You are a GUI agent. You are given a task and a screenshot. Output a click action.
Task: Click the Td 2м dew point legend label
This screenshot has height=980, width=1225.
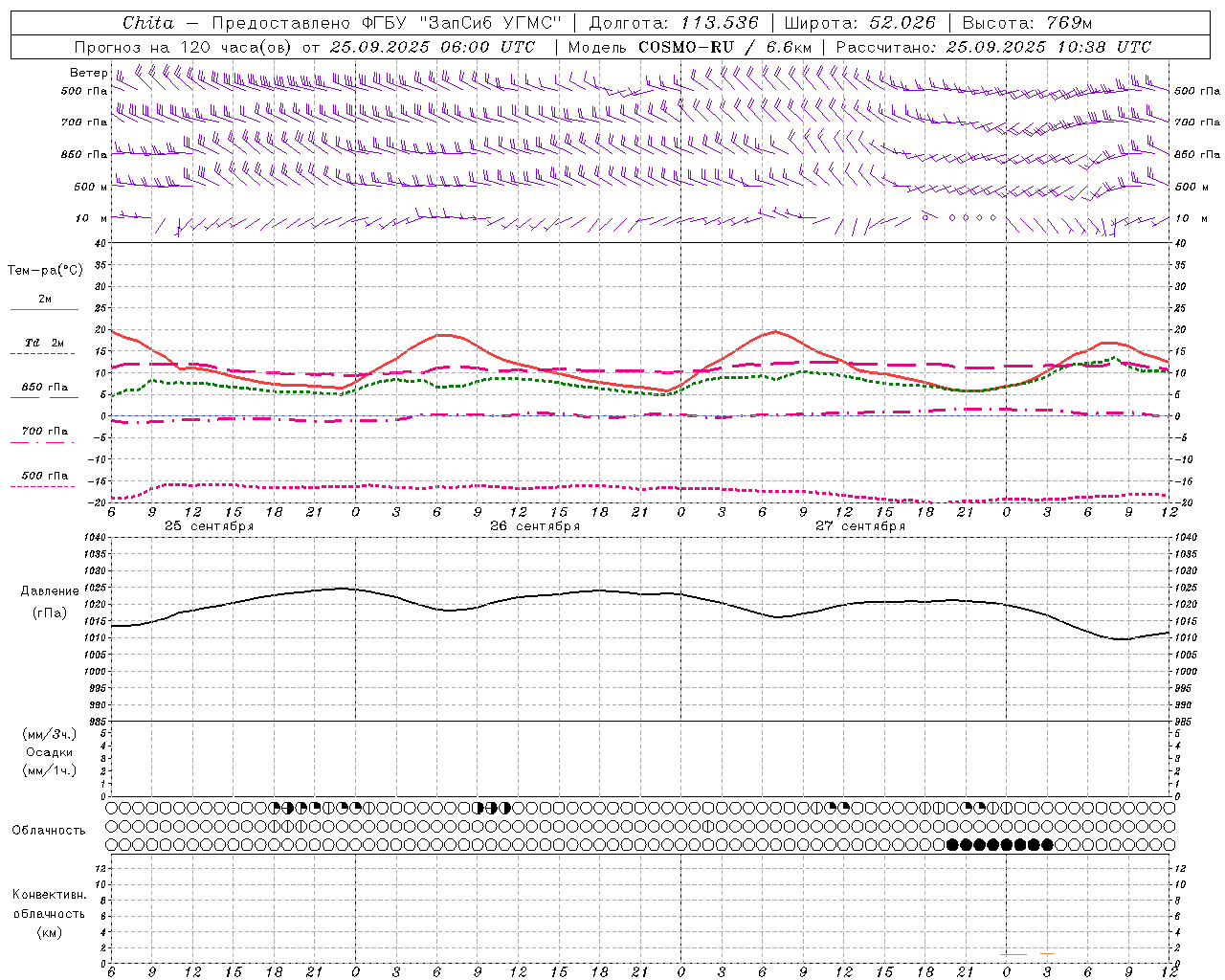[45, 343]
